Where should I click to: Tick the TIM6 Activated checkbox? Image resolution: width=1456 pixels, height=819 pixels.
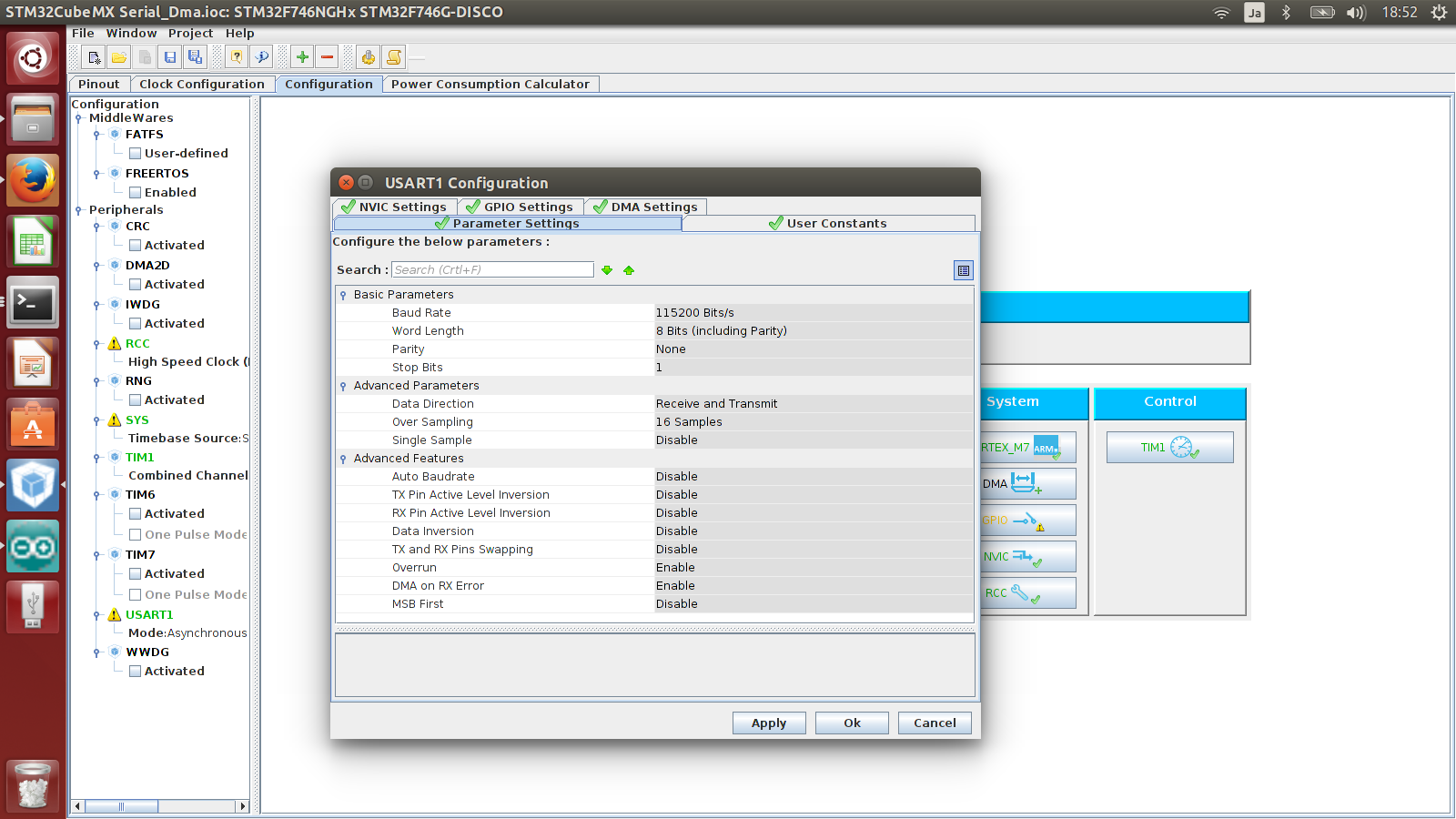(135, 514)
